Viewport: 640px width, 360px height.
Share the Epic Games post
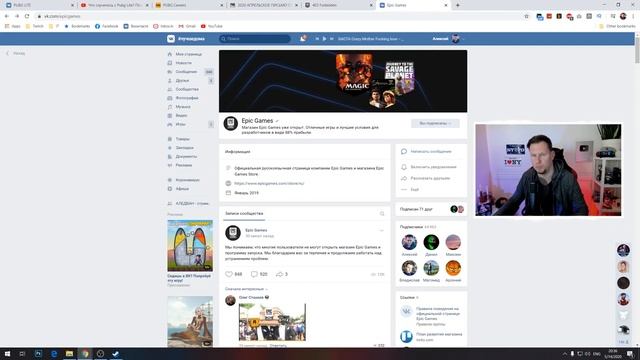(x=282, y=274)
